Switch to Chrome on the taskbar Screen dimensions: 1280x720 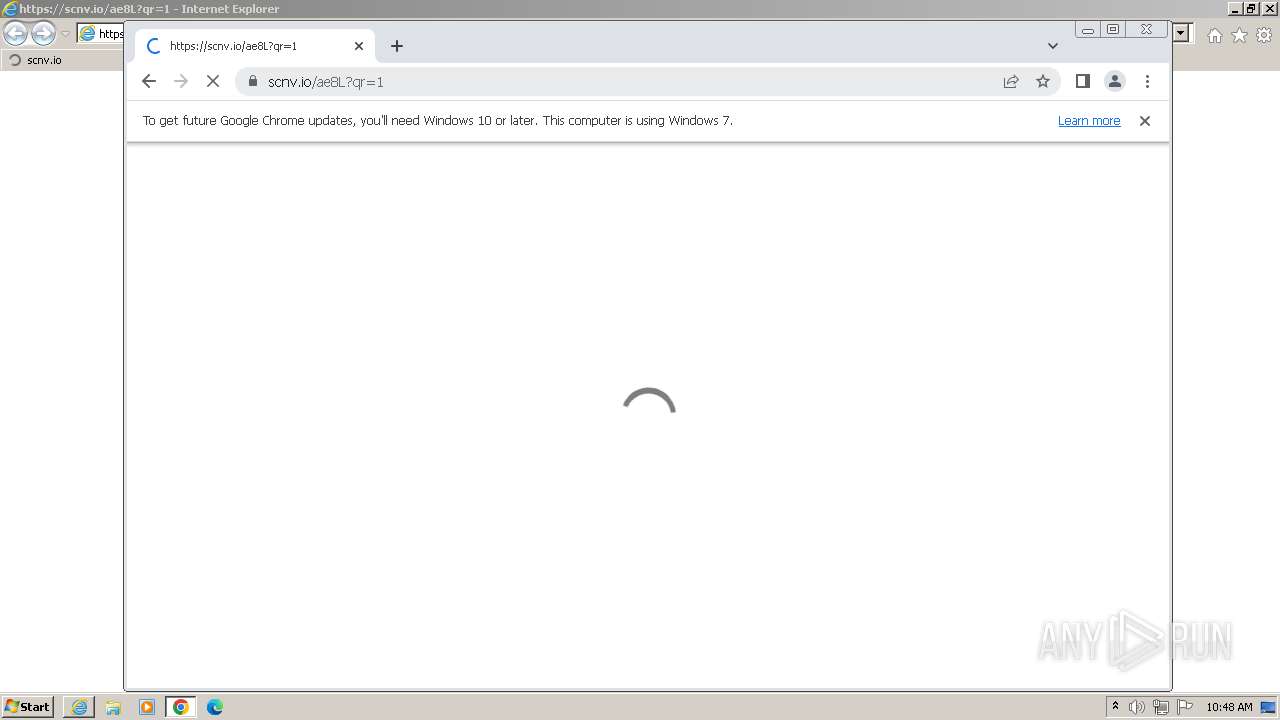click(181, 707)
